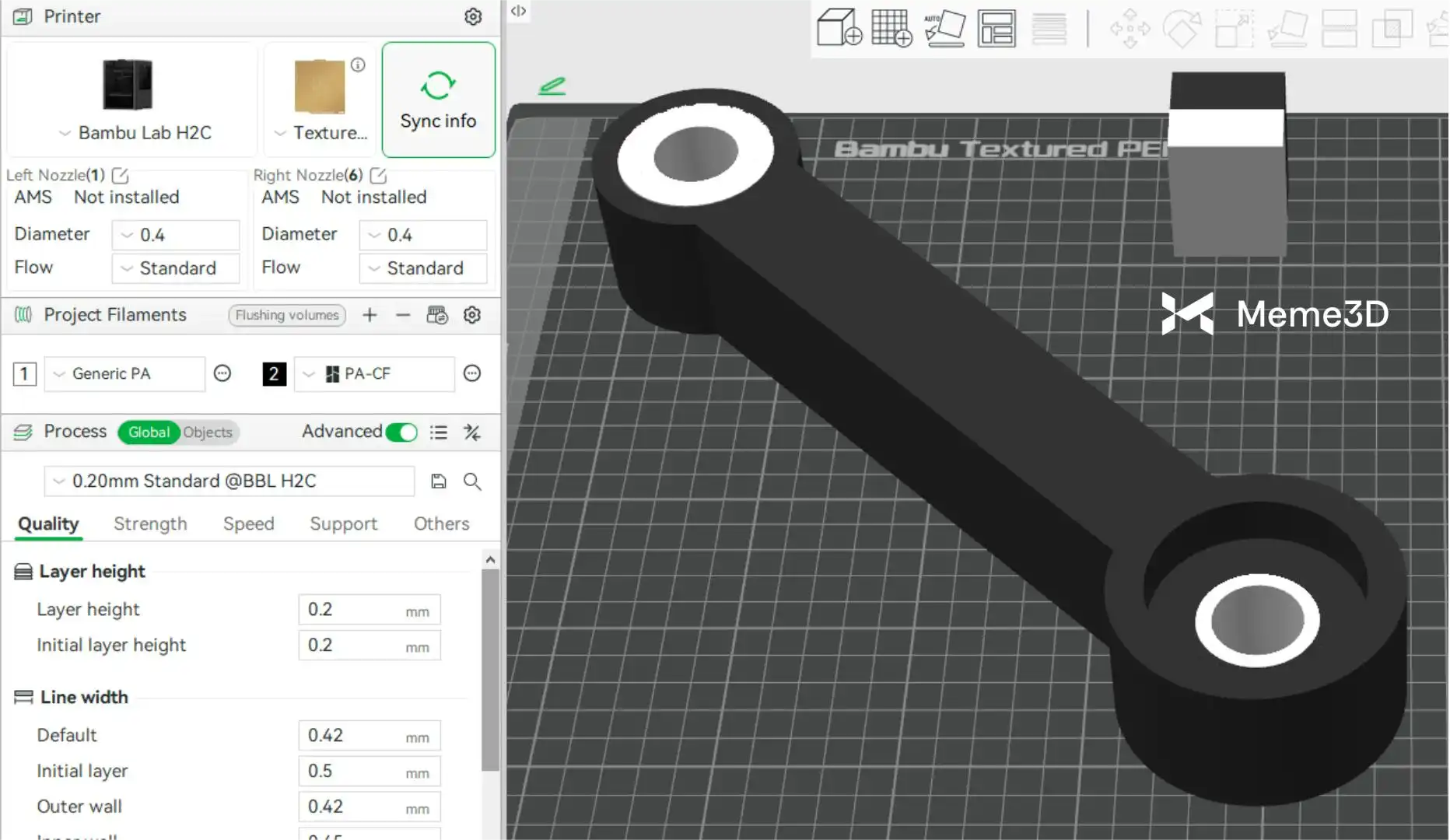
Task: Remove a project filament with minus icon
Action: 403,315
